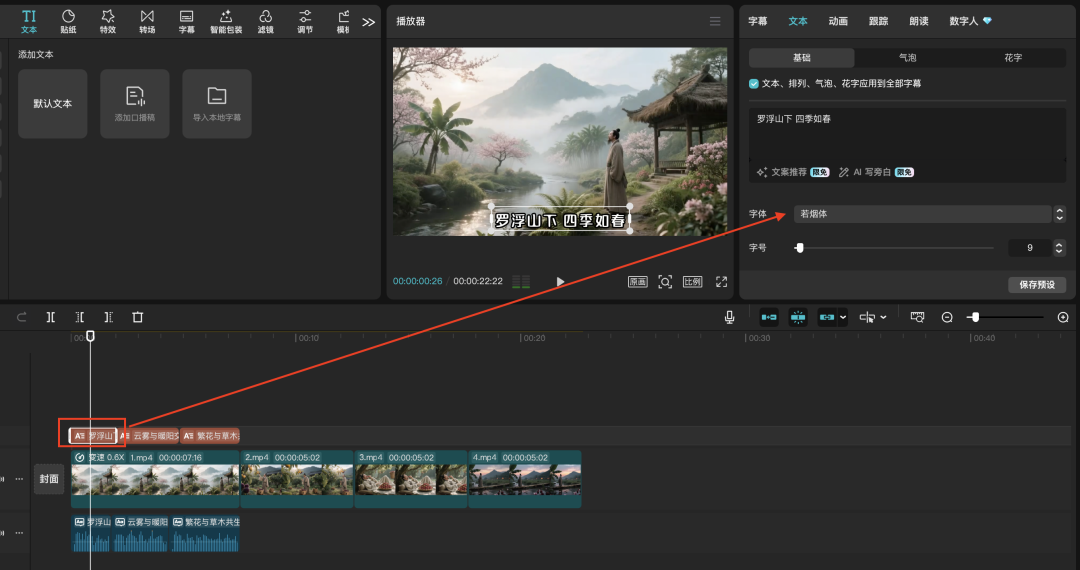Click the 封面 cover button
This screenshot has width=1080, height=570.
pos(49,478)
